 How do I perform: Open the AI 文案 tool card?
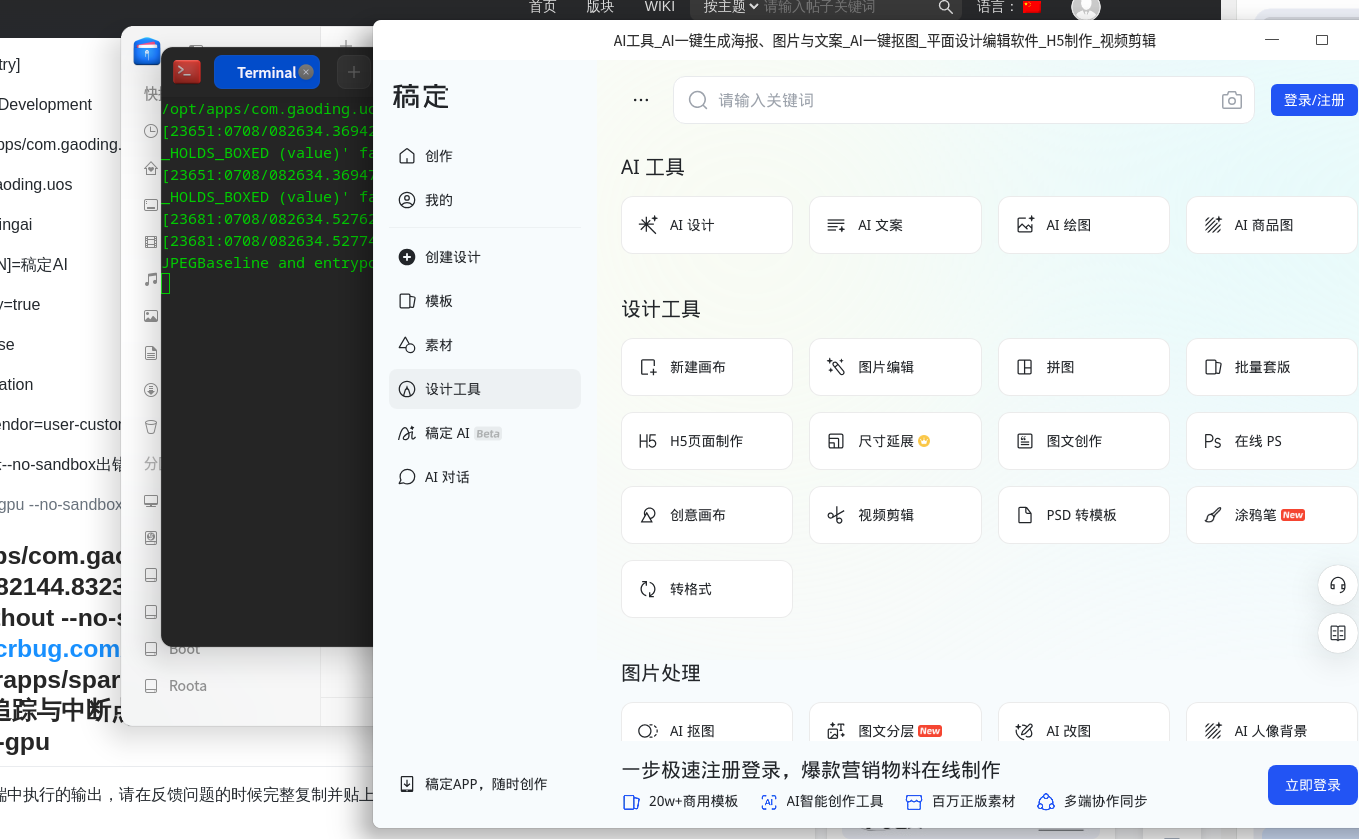[x=895, y=225]
